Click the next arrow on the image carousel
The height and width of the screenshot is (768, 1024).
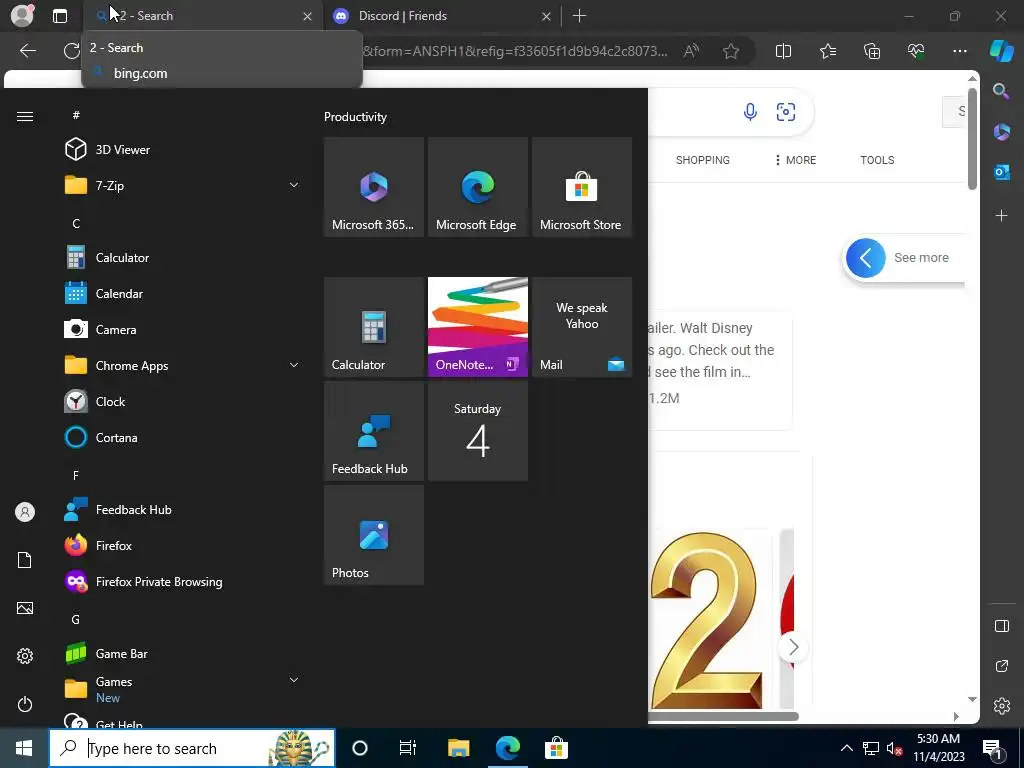coord(793,647)
